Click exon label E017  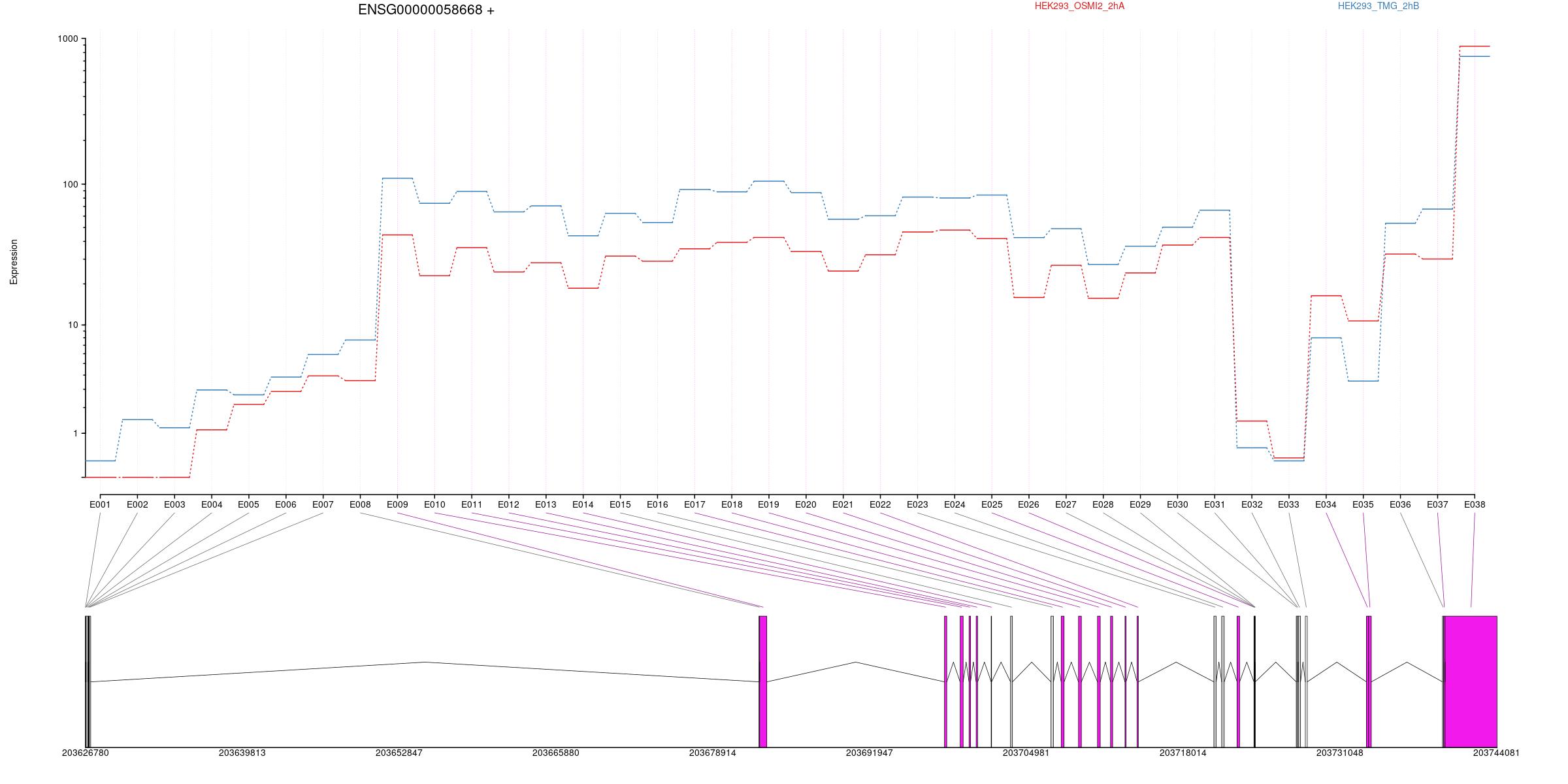point(694,504)
